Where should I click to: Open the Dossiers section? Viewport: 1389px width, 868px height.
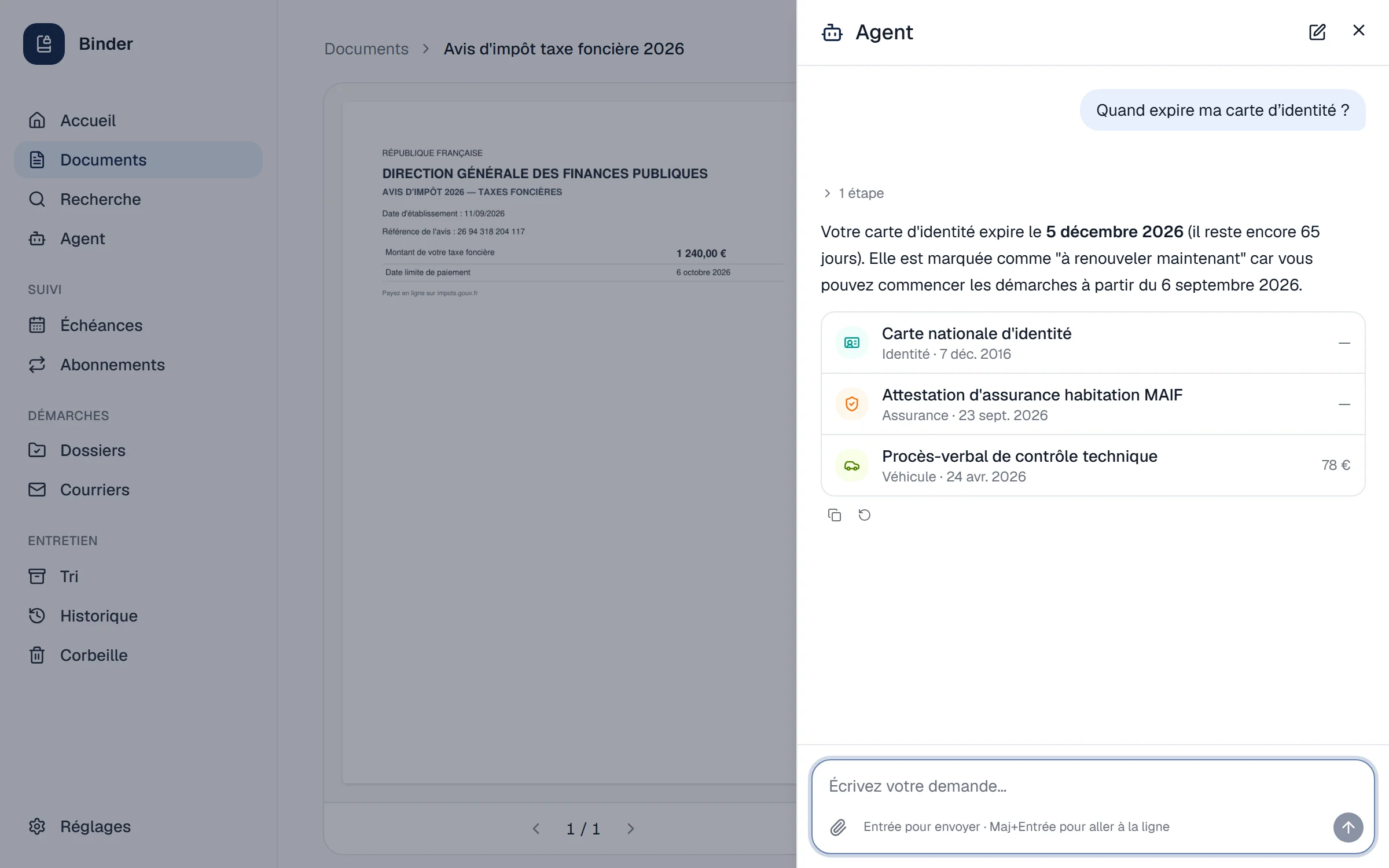pyautogui.click(x=138, y=450)
